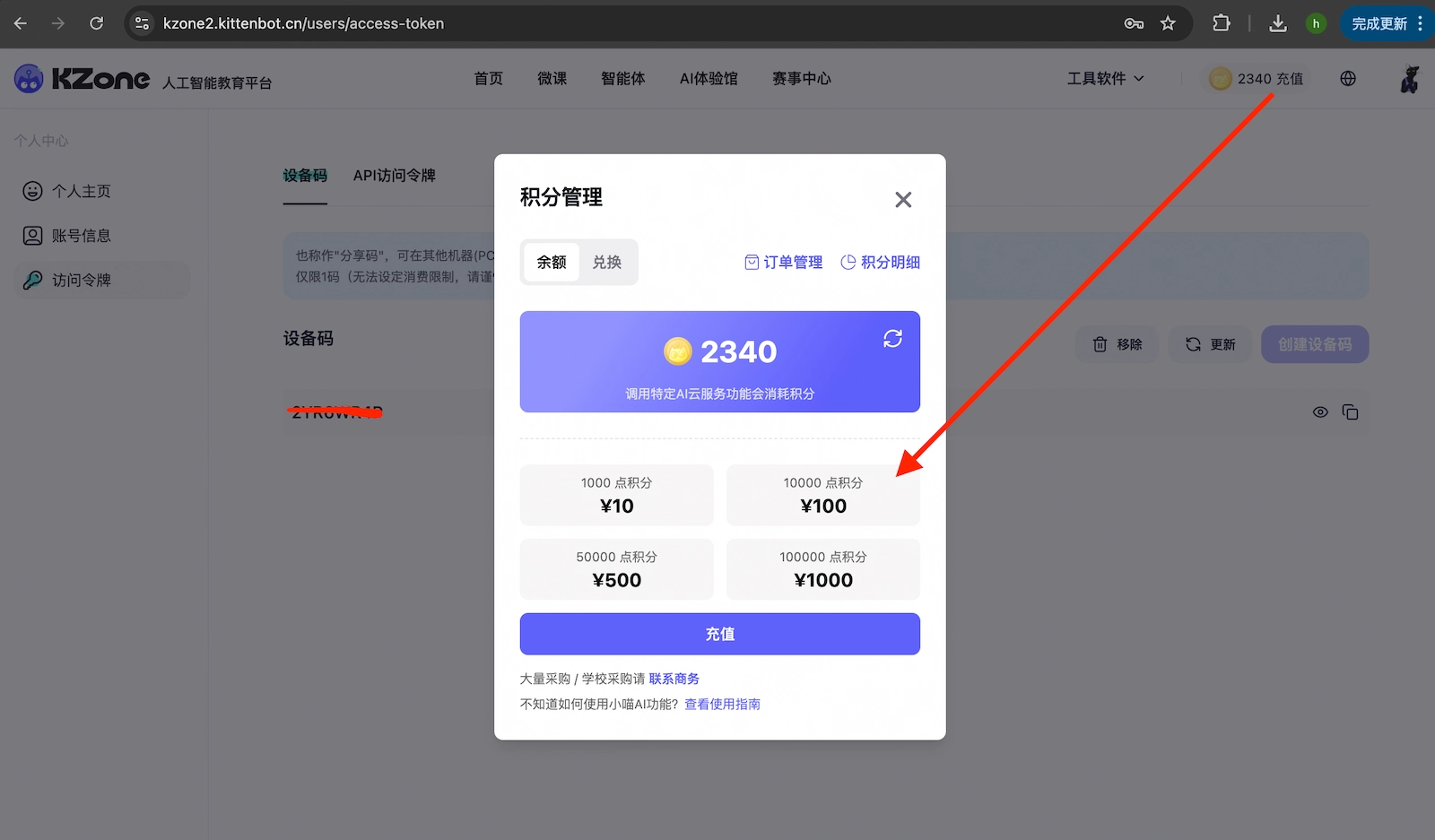This screenshot has height=840, width=1435.
Task: Click the user avatar in the top right corner
Action: 1409,79
